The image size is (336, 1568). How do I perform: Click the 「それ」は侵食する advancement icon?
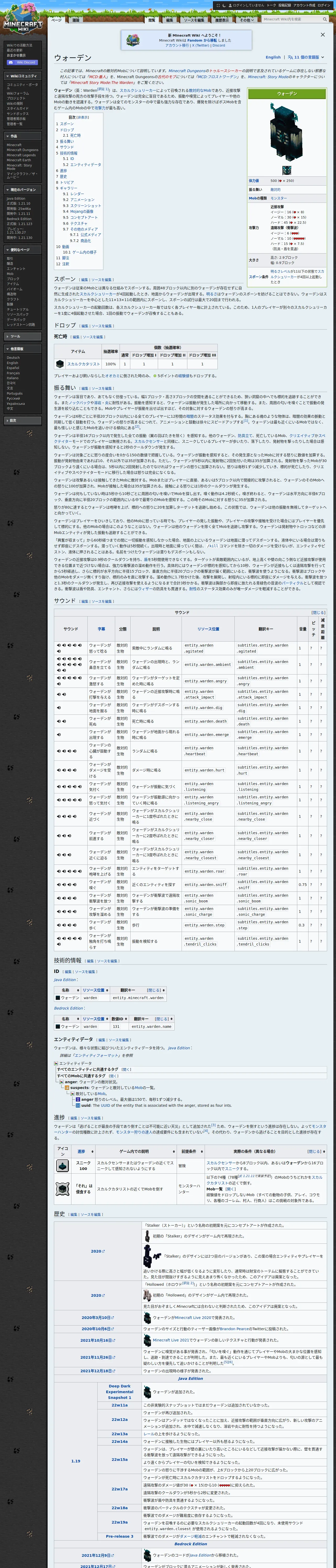(62, 1189)
